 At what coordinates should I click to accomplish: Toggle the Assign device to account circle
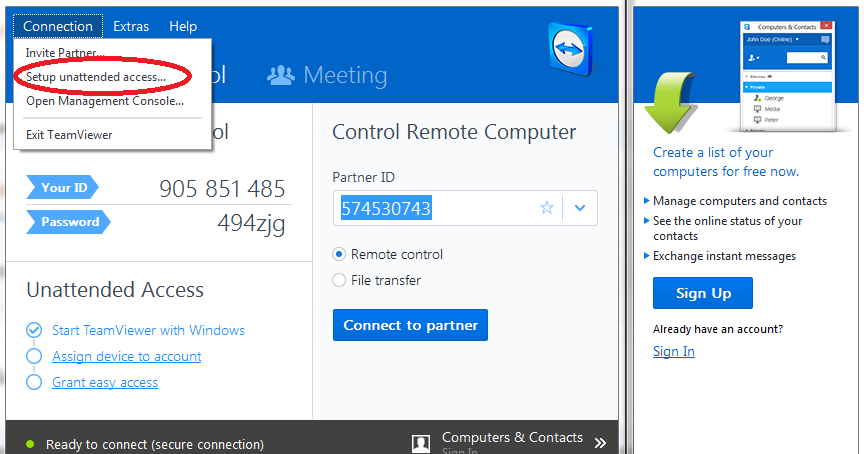pyautogui.click(x=34, y=356)
